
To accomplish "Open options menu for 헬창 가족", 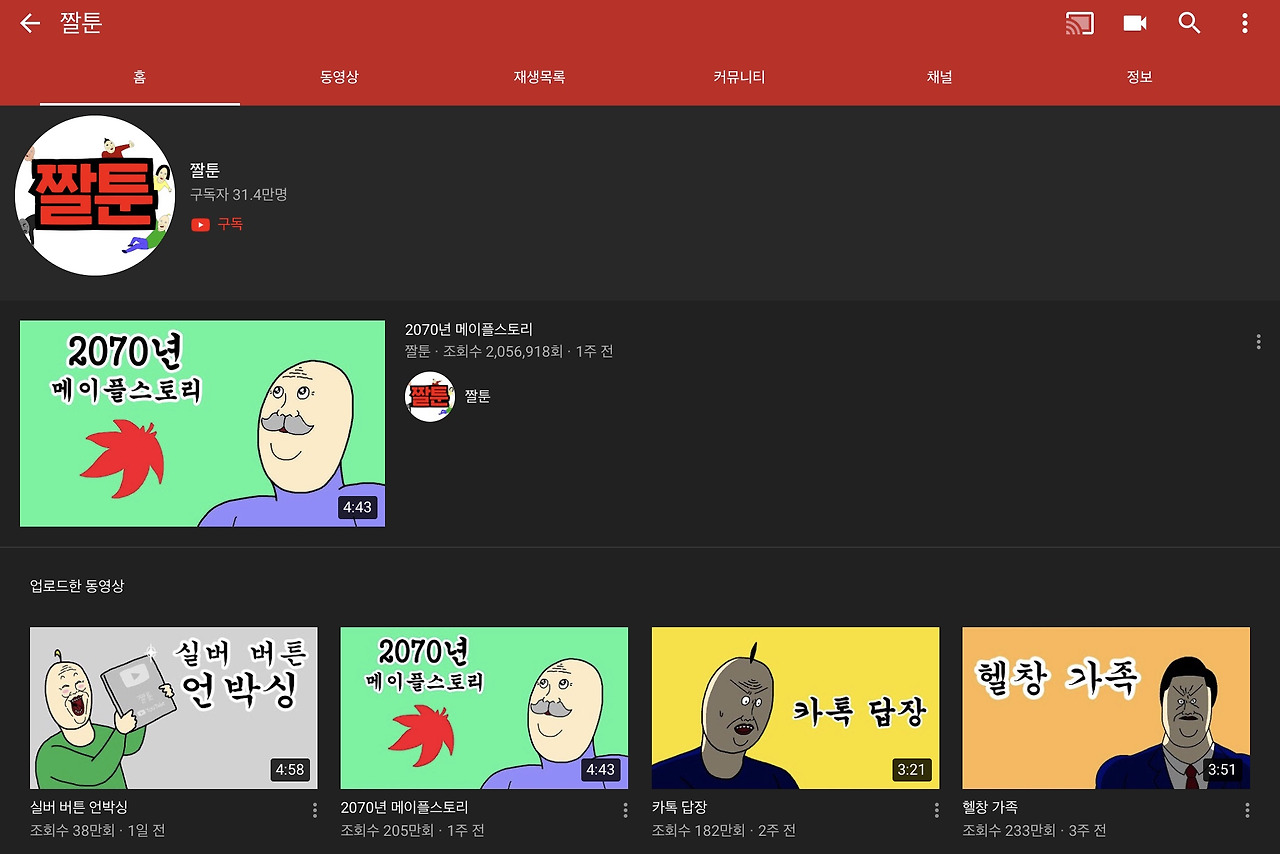I will [x=1247, y=810].
